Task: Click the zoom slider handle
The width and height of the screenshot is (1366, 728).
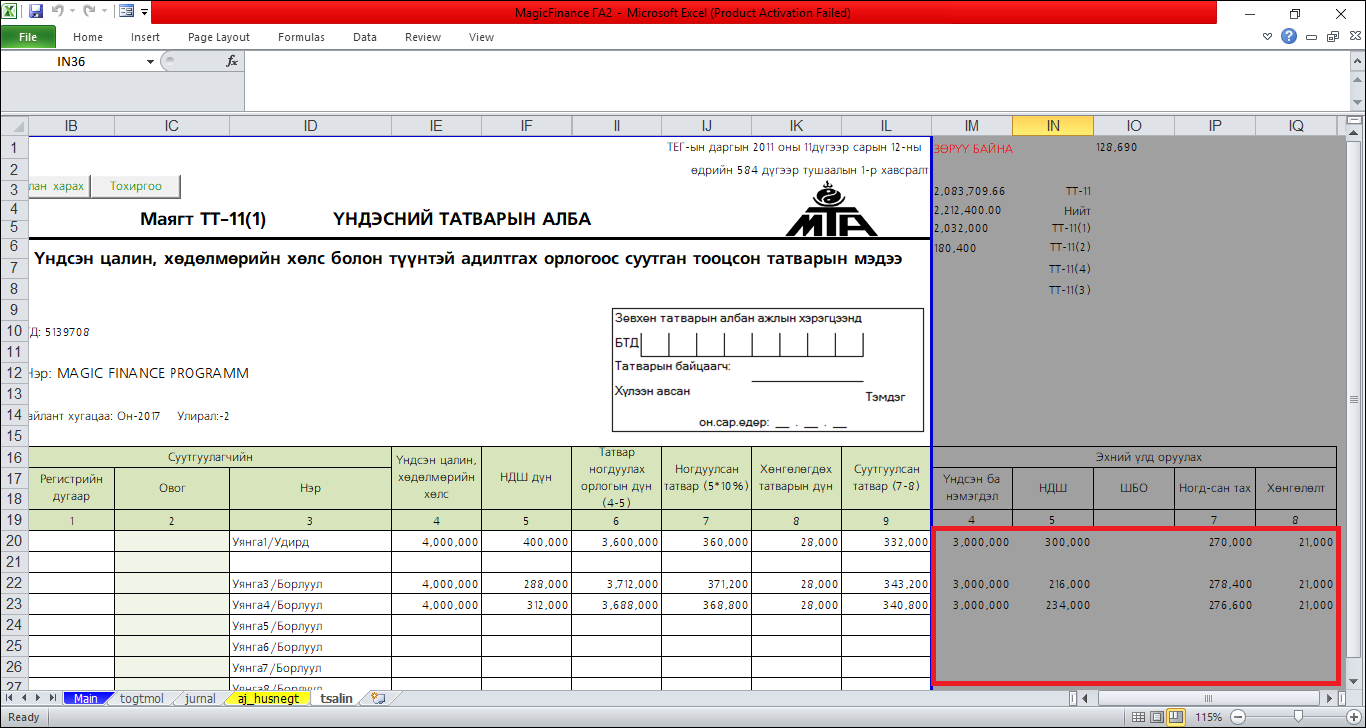Action: coord(1298,717)
